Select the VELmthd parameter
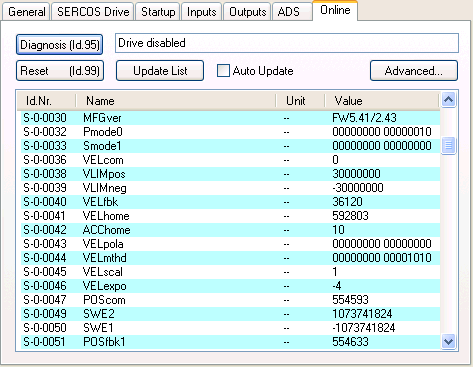Screen dimensions: 473x367 (x=105, y=258)
